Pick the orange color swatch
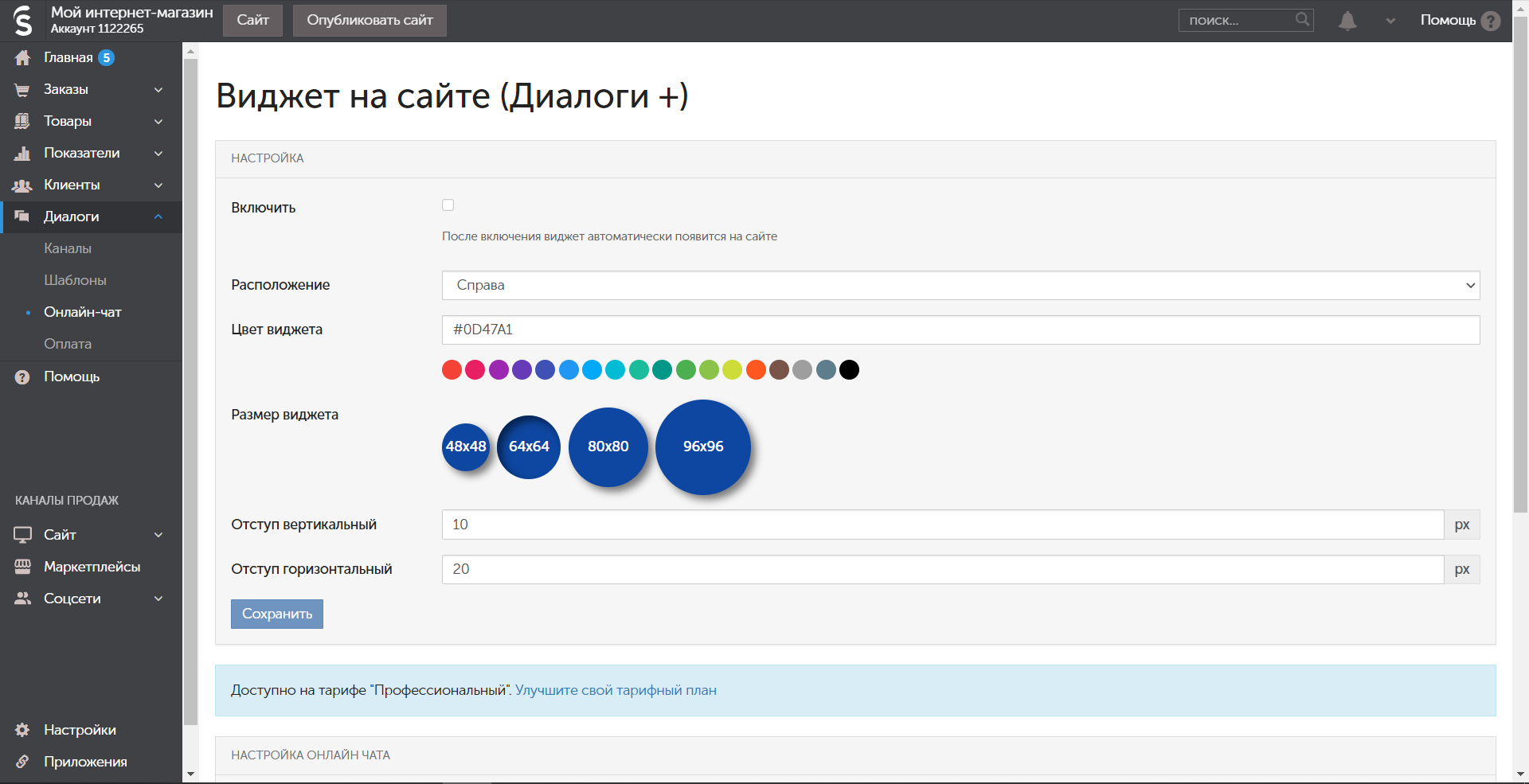This screenshot has width=1529, height=784. pyautogui.click(x=756, y=369)
